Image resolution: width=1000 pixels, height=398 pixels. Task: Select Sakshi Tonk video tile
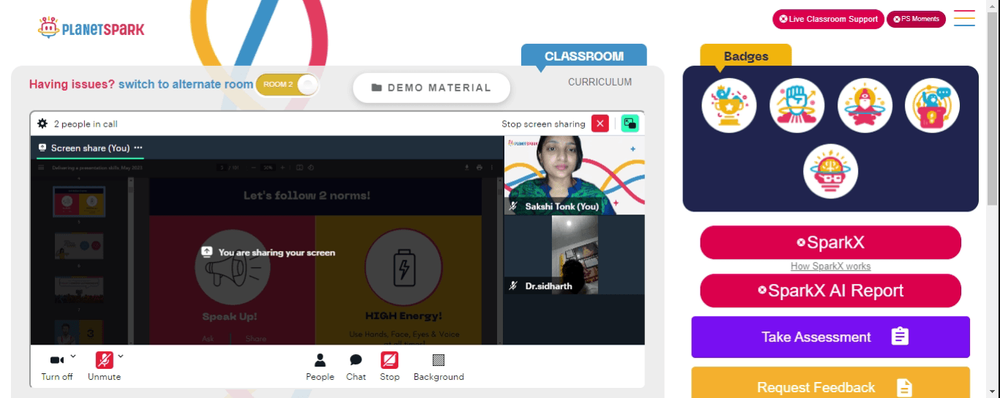(574, 175)
